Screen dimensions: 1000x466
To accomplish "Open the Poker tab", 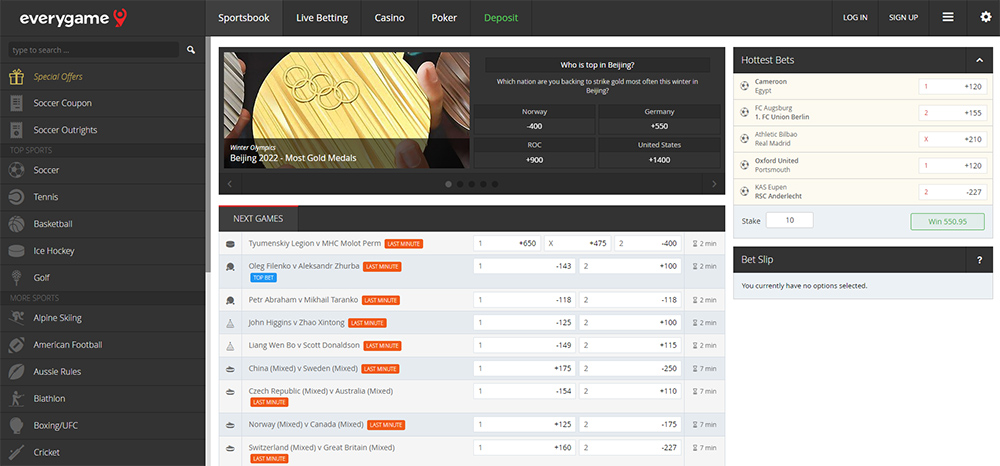I will [x=444, y=18].
